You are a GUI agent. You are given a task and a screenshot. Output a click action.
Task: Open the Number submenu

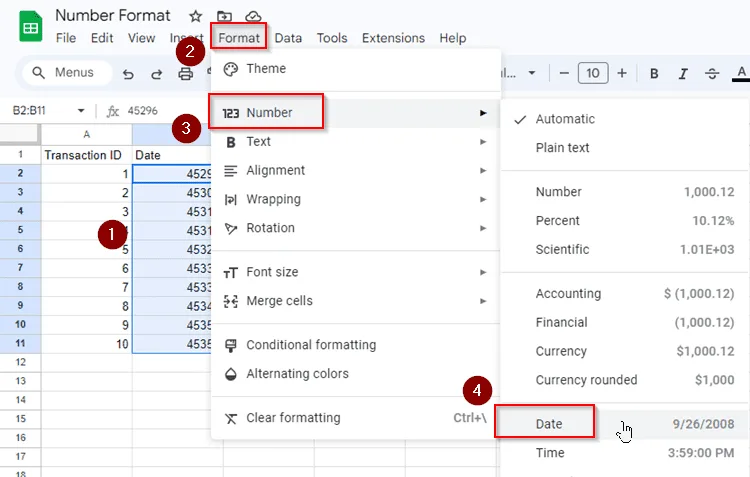[x=355, y=113]
